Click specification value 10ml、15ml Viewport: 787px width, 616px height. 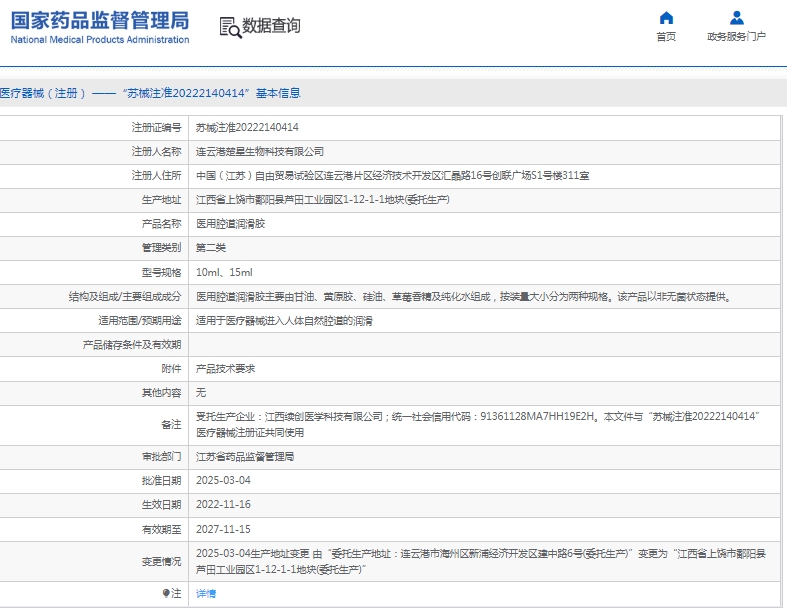(x=224, y=272)
